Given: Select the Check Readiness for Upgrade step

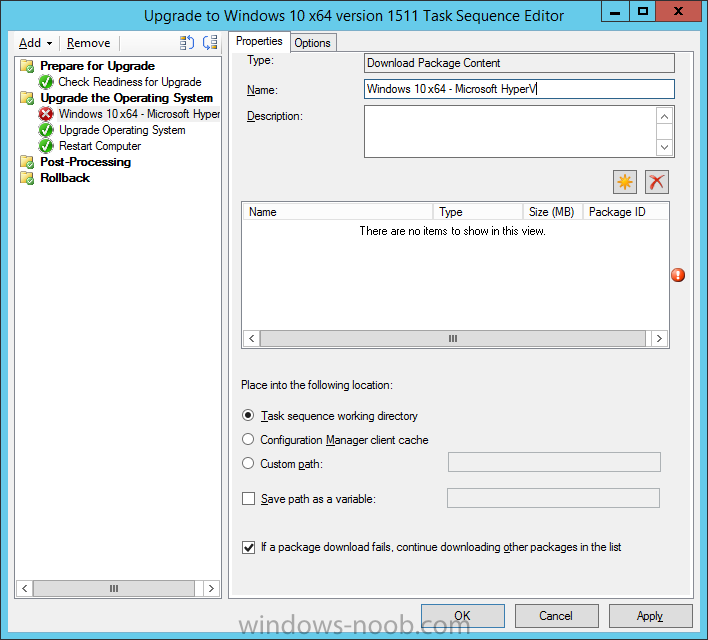Looking at the screenshot, I should point(130,82).
